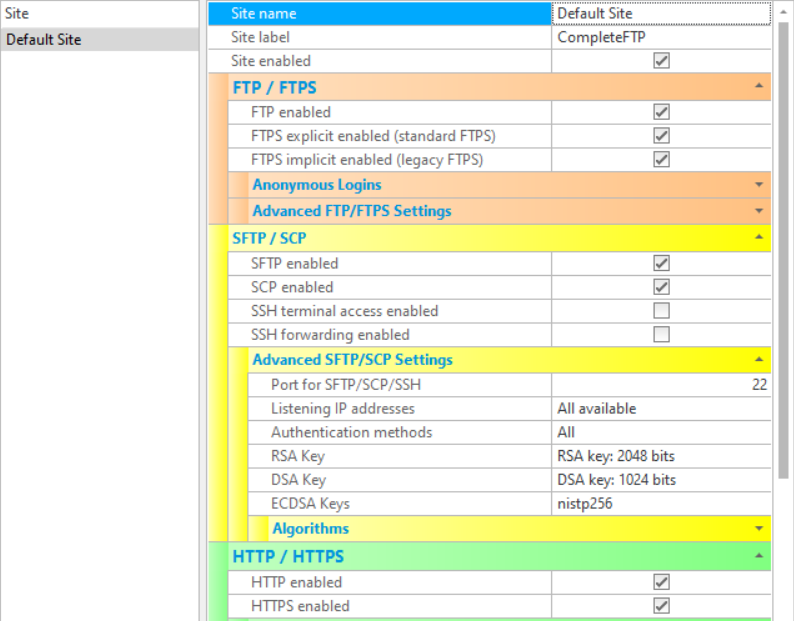794x621 pixels.
Task: Click the Site name field value
Action: tap(660, 14)
